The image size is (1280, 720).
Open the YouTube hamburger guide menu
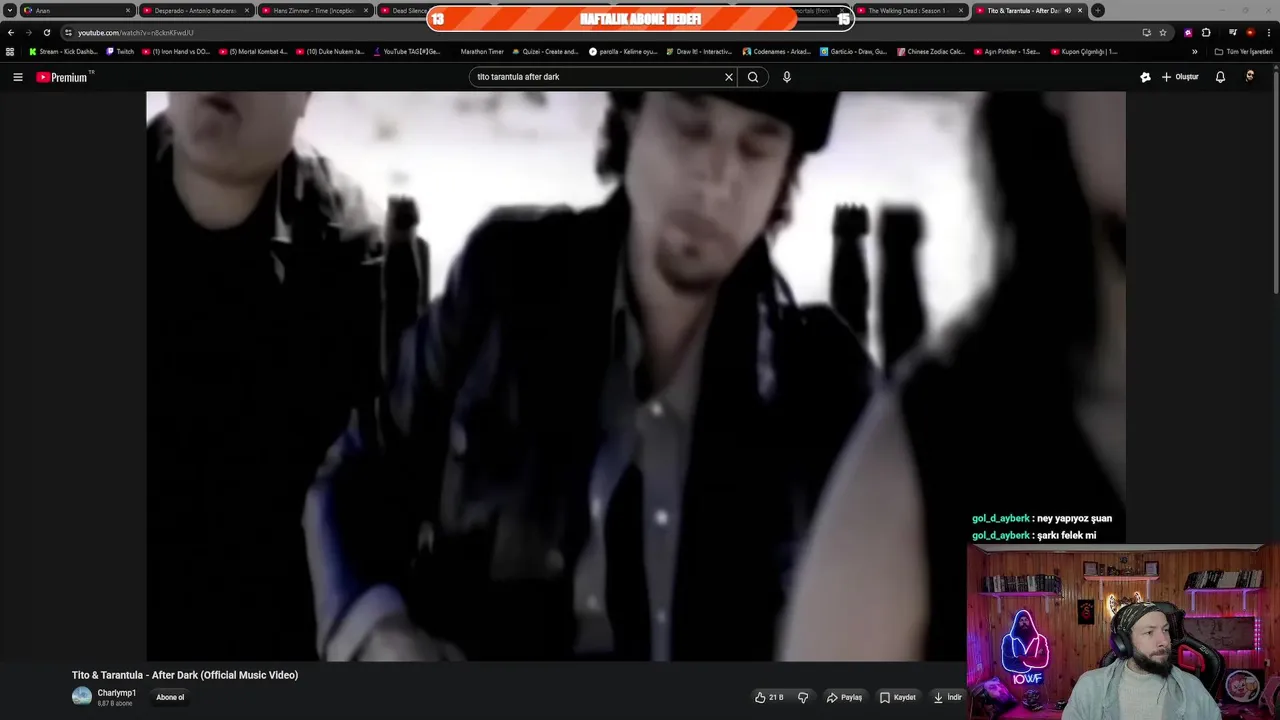pos(17,77)
